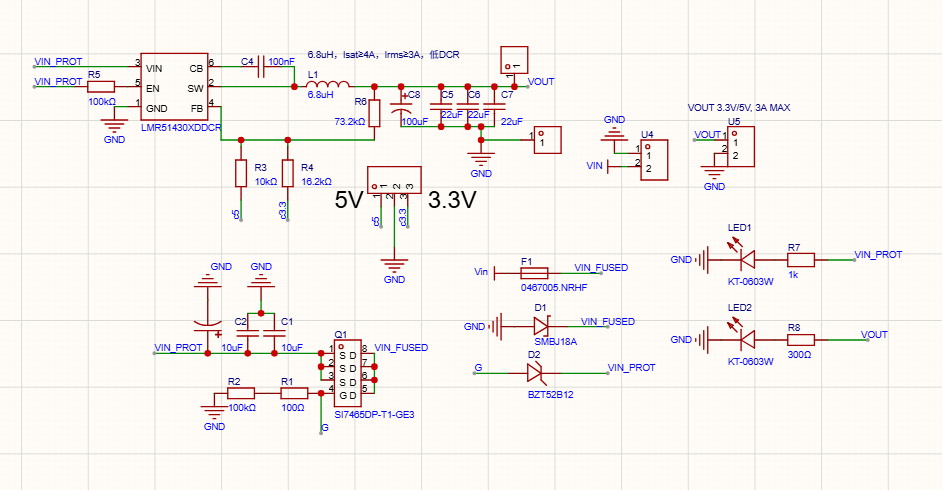The height and width of the screenshot is (490, 942).
Task: Click the 'LMR51430XDDCR' part name
Action: pos(181,128)
